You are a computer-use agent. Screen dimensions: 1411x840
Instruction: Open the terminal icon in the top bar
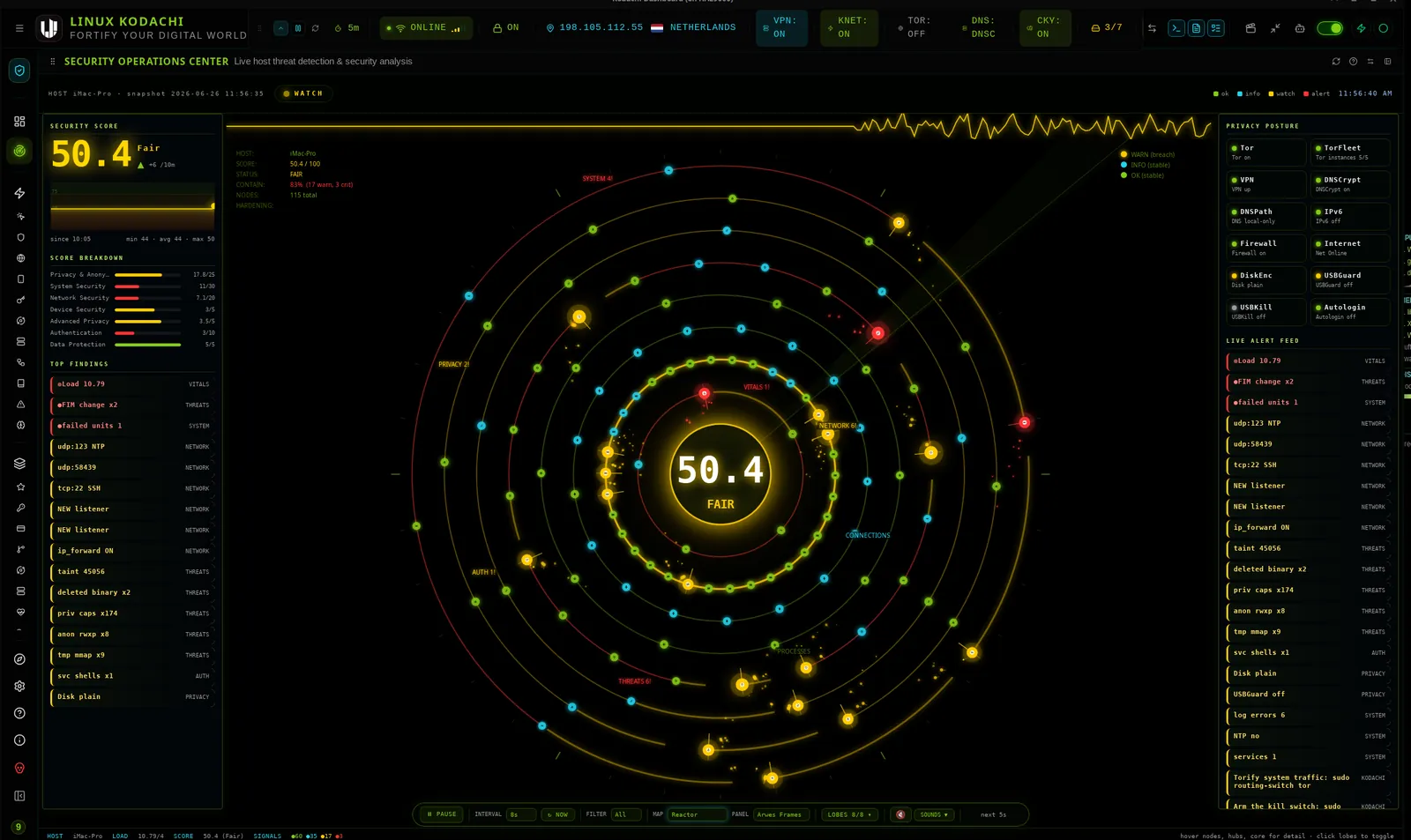1176,28
